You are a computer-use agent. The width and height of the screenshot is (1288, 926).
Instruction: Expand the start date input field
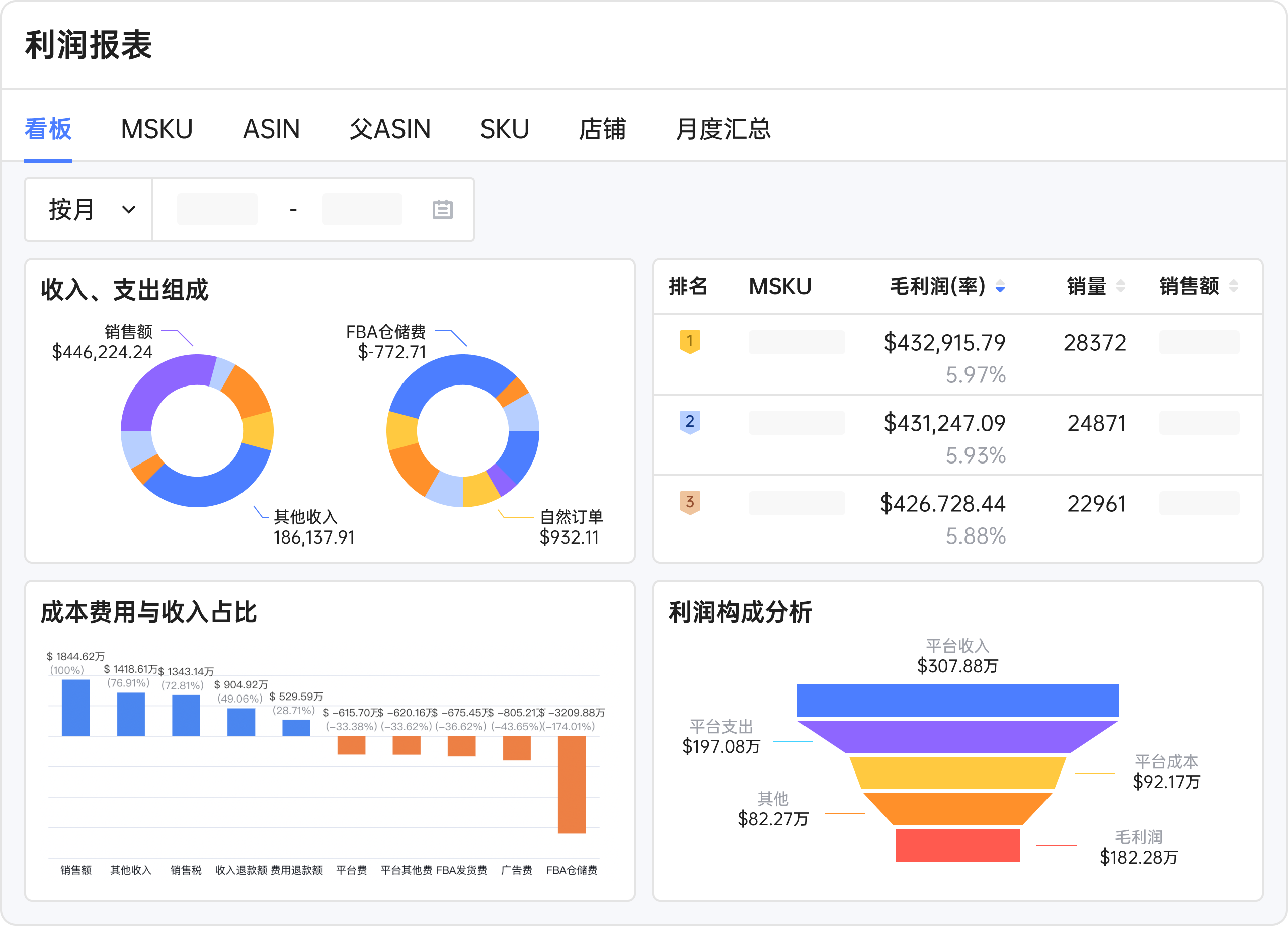[217, 209]
